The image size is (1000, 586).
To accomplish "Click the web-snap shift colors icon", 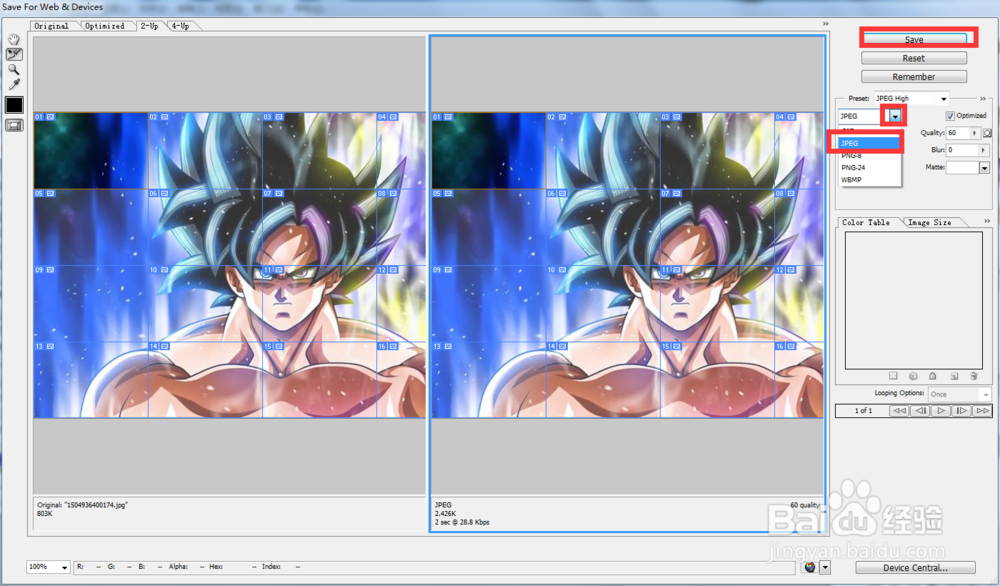I will 913,376.
